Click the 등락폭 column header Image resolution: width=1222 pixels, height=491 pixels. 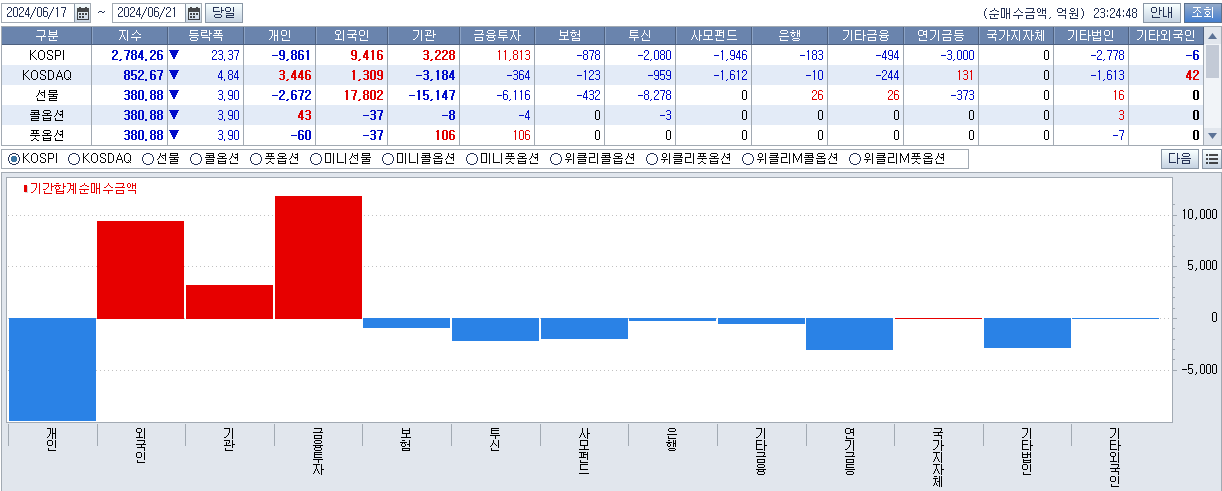tap(206, 35)
